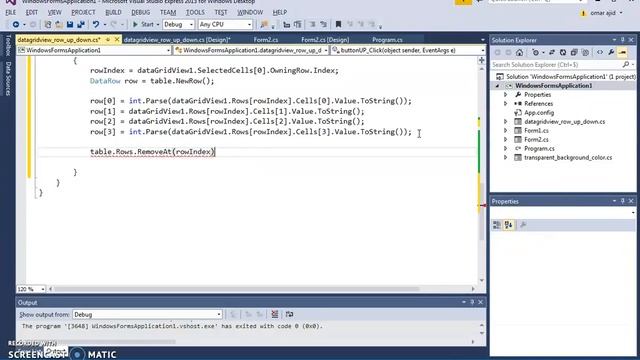Open the TEAM menu
The image size is (640, 360).
[x=168, y=13]
